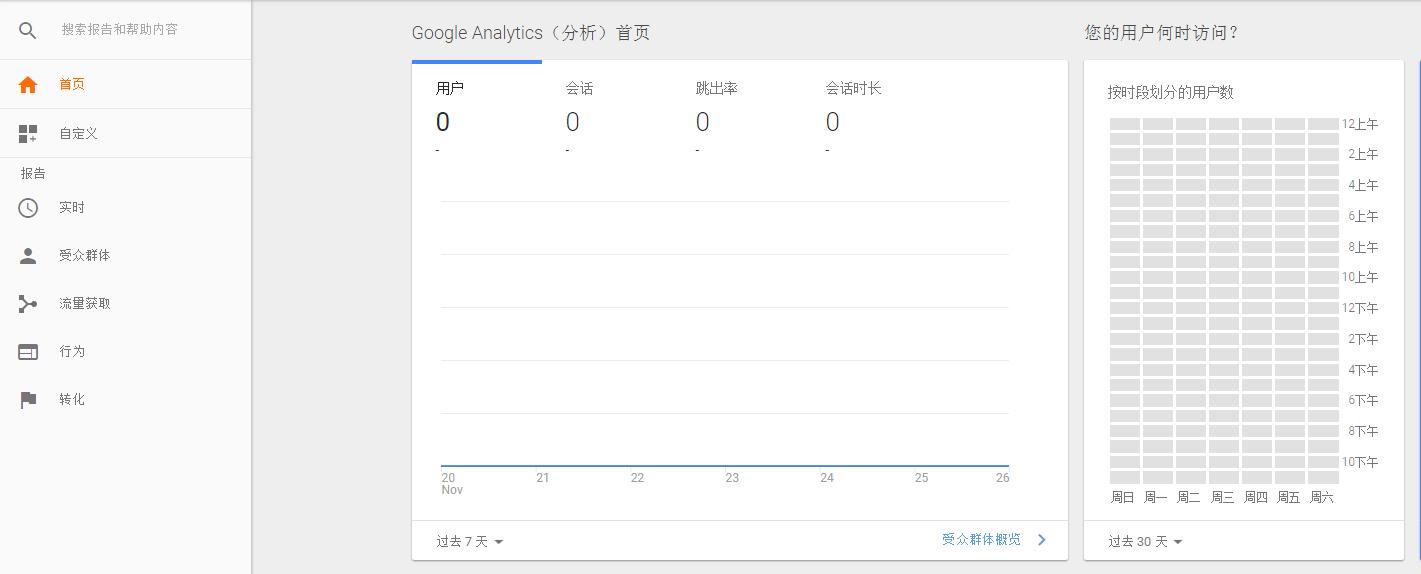Open the 过去 7 天 date range dropdown
This screenshot has height=574, width=1421.
[x=469, y=542]
